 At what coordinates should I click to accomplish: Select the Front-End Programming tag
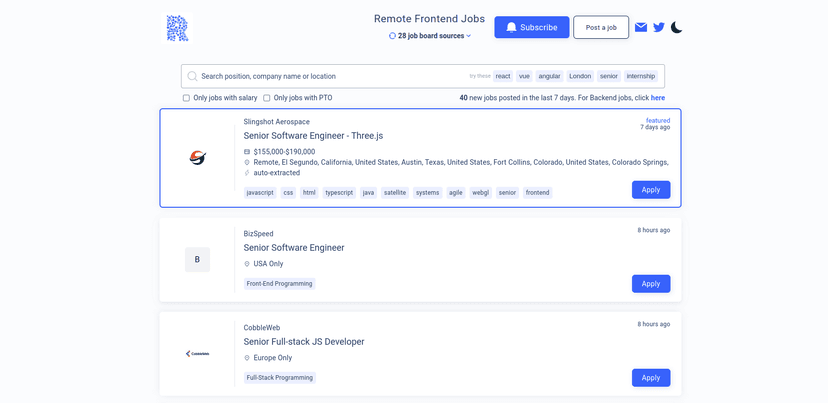pos(279,284)
